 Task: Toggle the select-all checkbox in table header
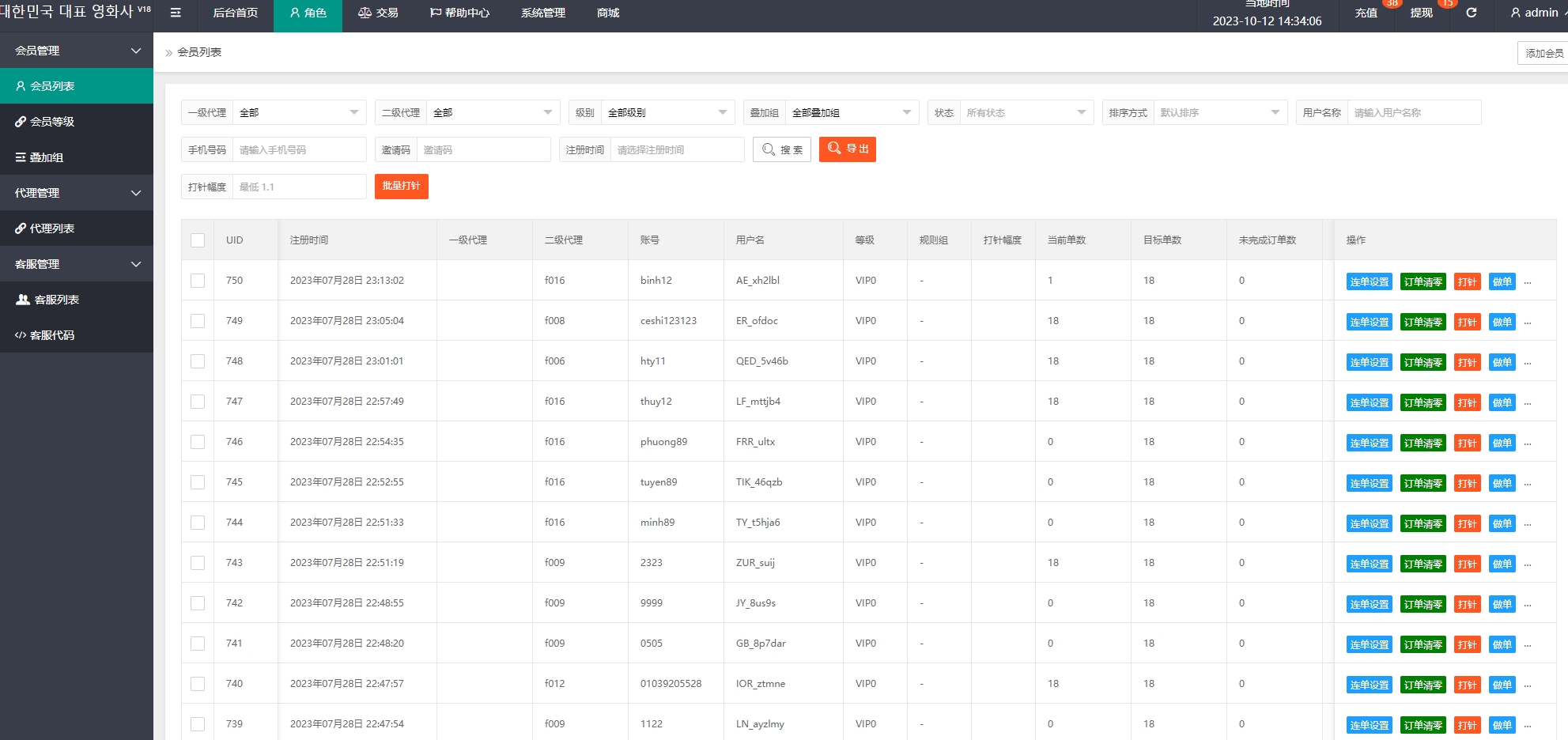(198, 240)
